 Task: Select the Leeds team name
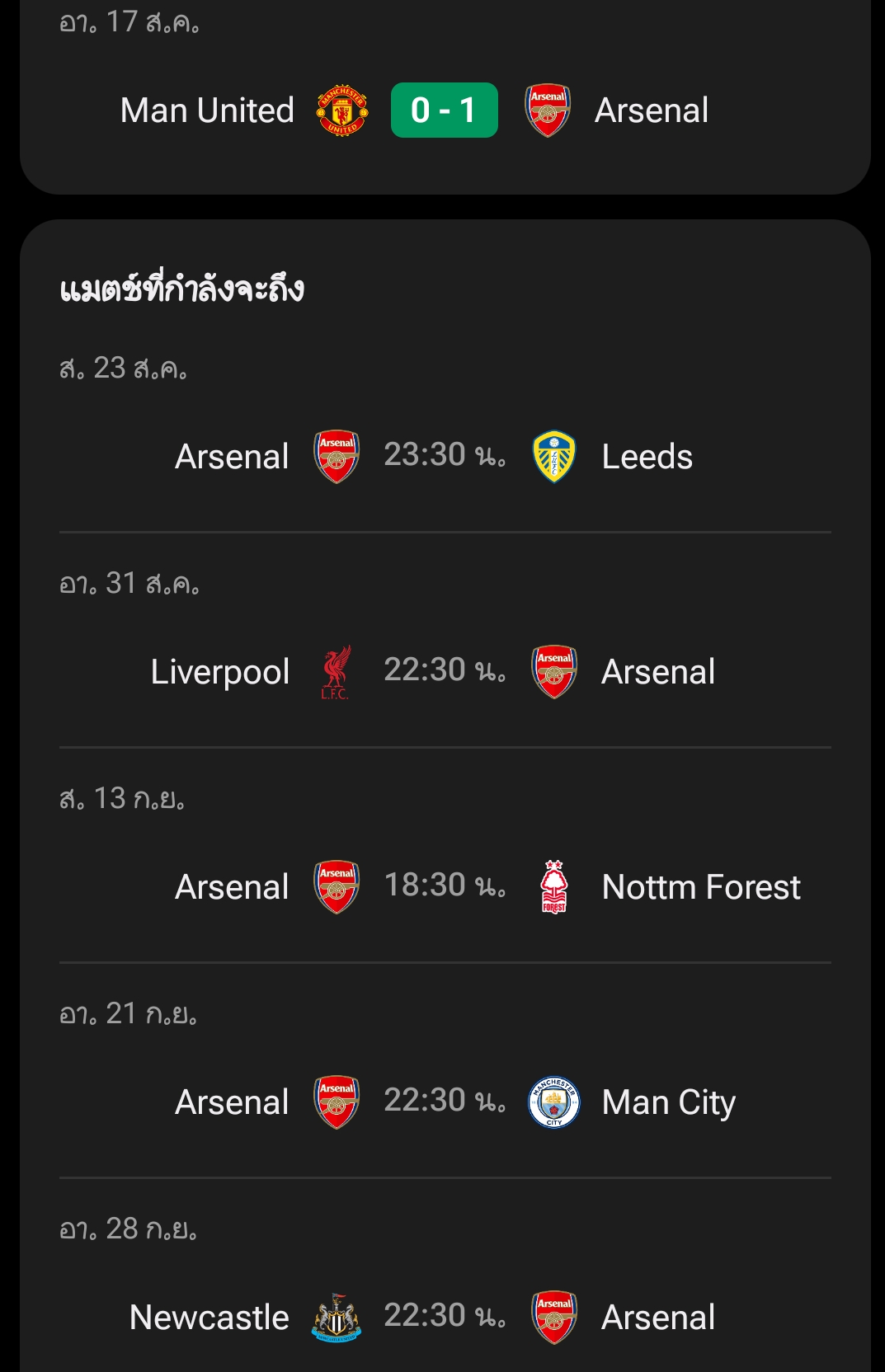(x=647, y=457)
